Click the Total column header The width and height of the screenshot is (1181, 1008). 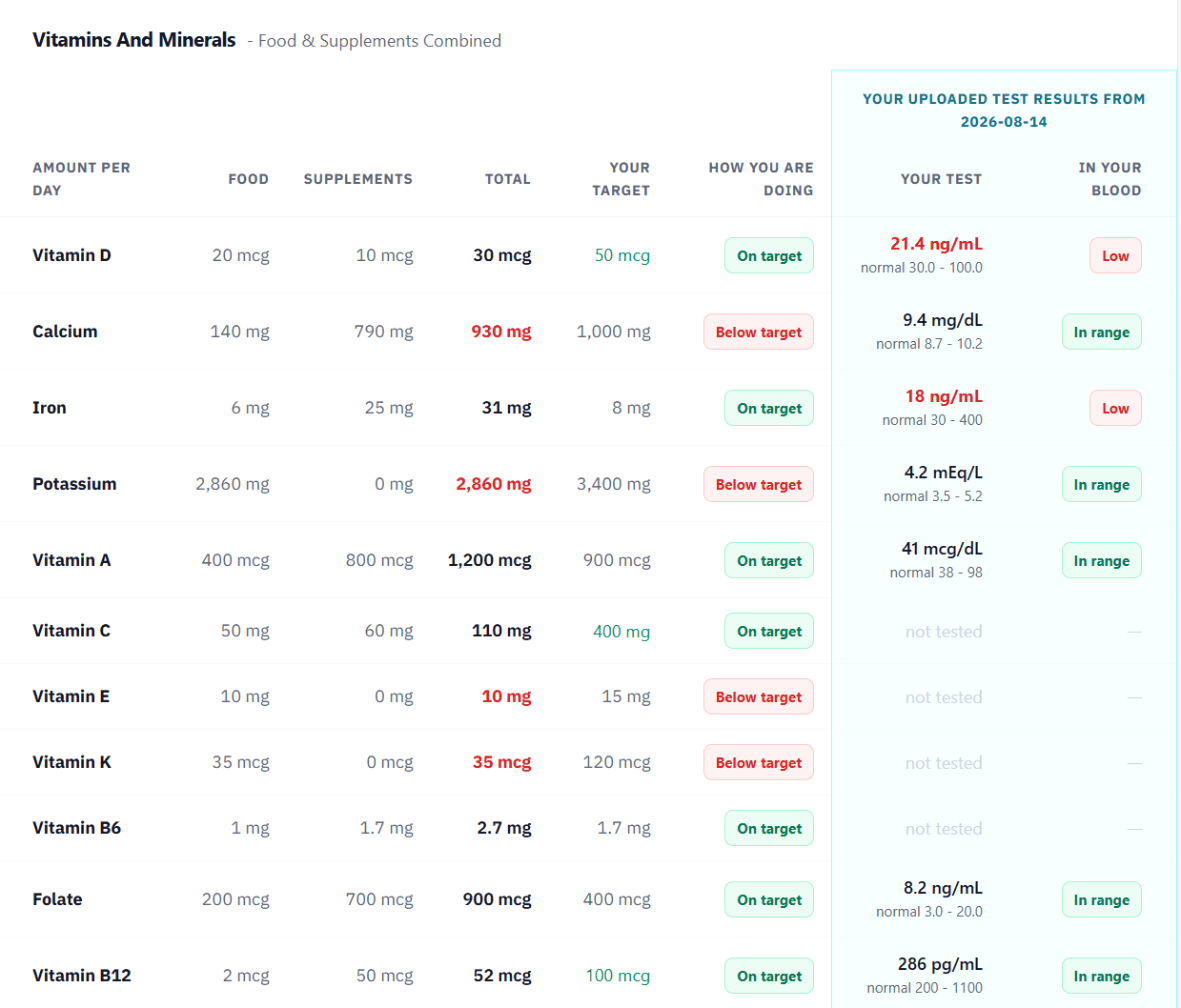pos(508,179)
